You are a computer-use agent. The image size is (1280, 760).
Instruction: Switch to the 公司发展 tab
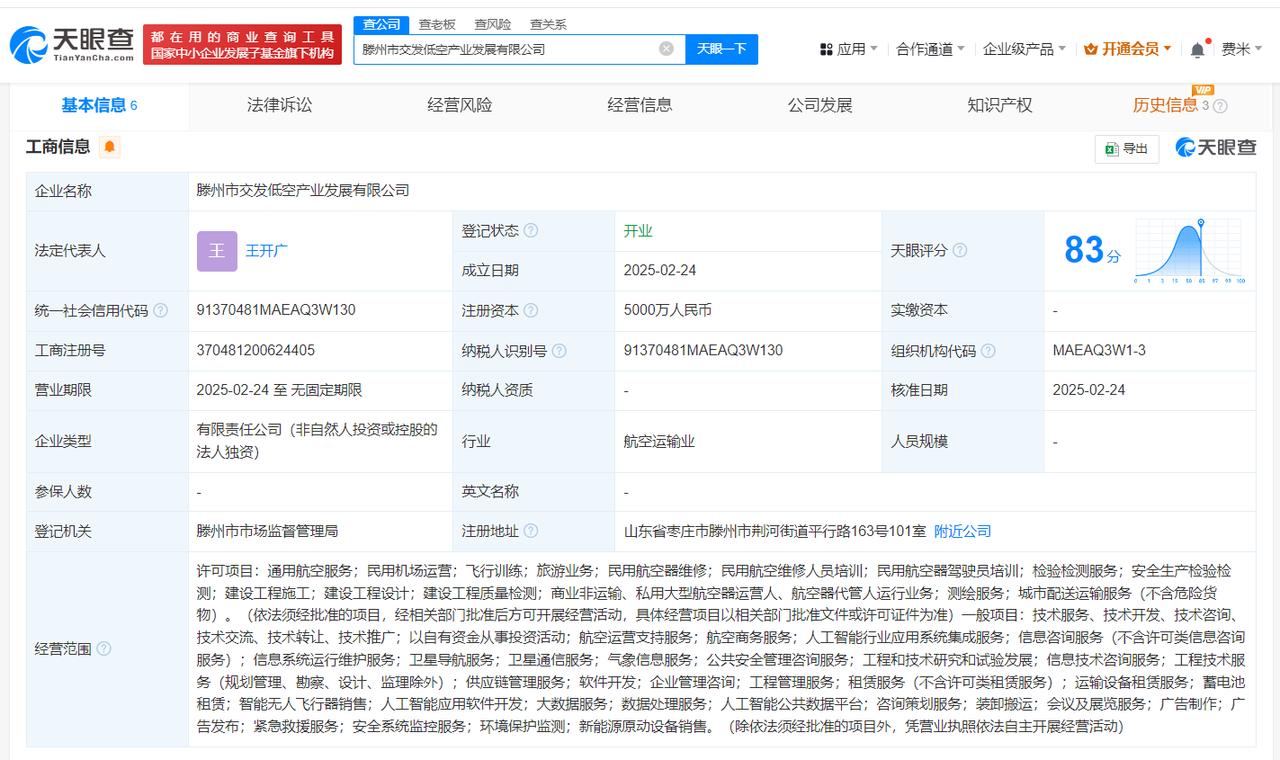pos(819,105)
